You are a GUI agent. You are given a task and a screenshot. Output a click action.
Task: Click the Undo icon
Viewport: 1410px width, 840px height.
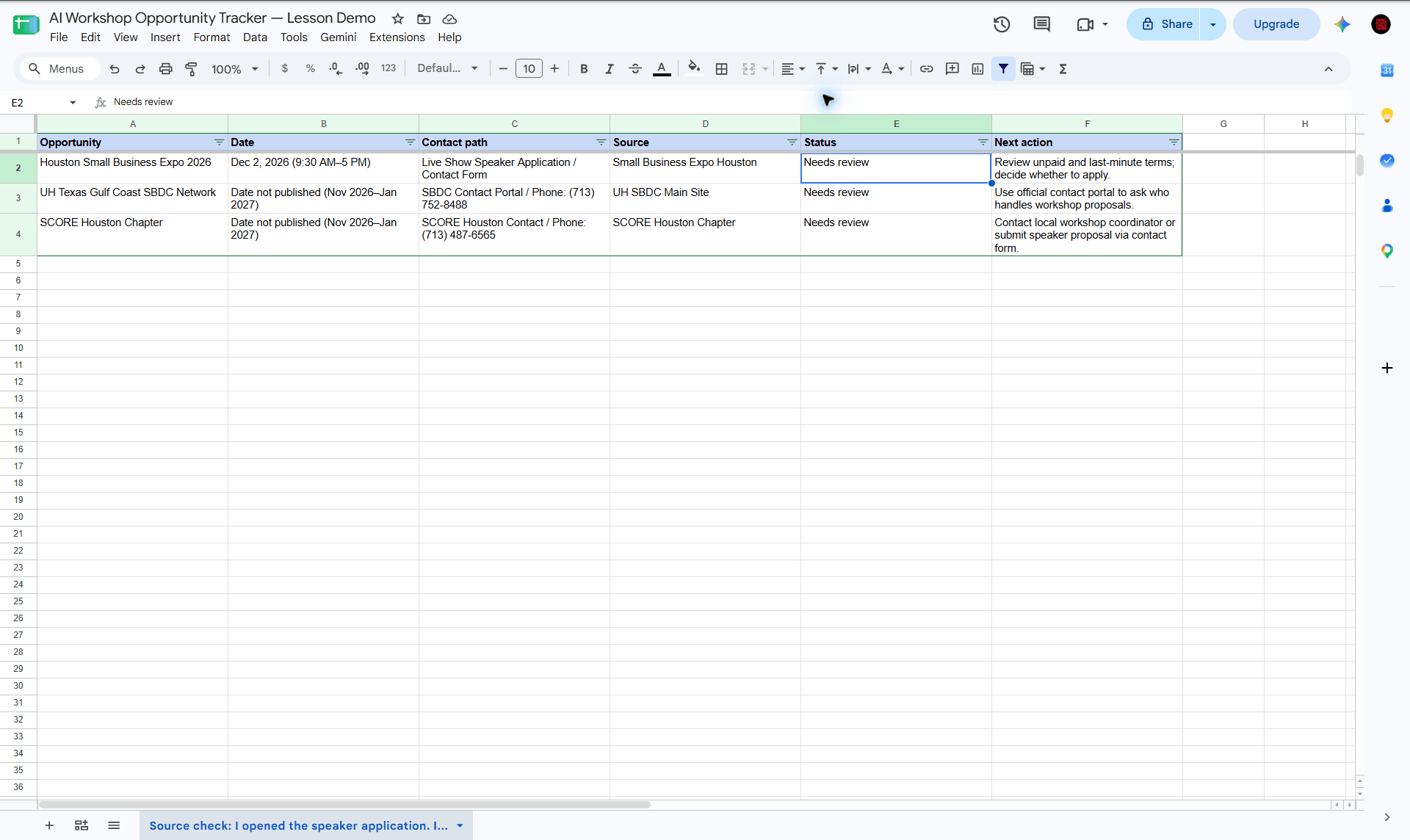pos(115,69)
